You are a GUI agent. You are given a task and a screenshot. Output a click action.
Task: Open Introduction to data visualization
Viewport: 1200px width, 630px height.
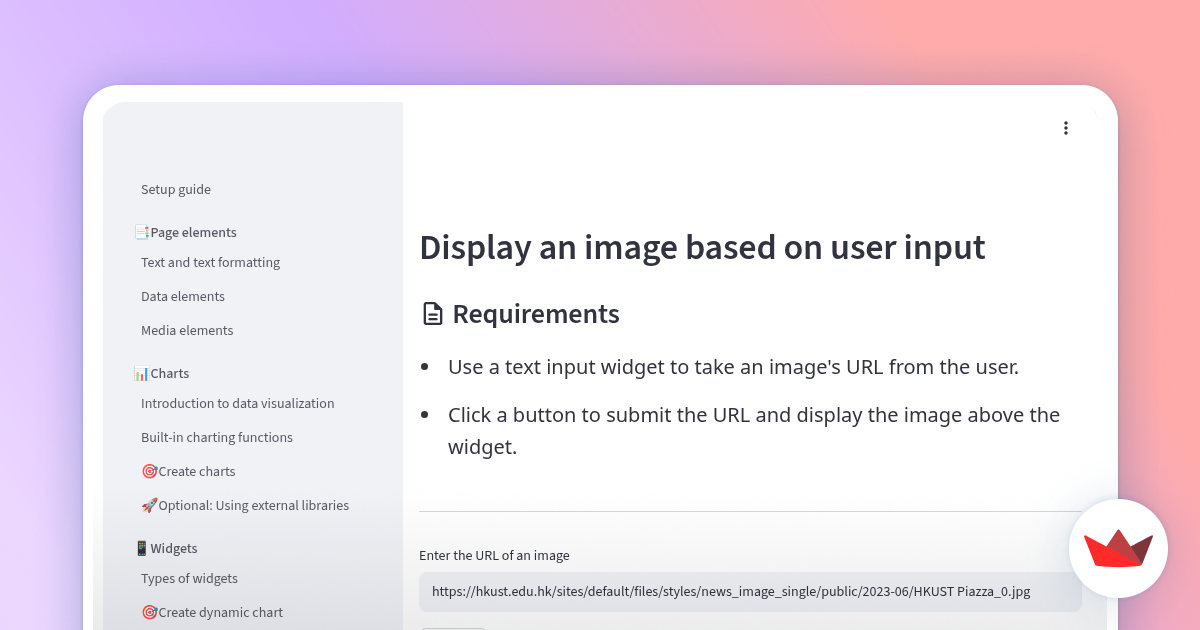(238, 404)
